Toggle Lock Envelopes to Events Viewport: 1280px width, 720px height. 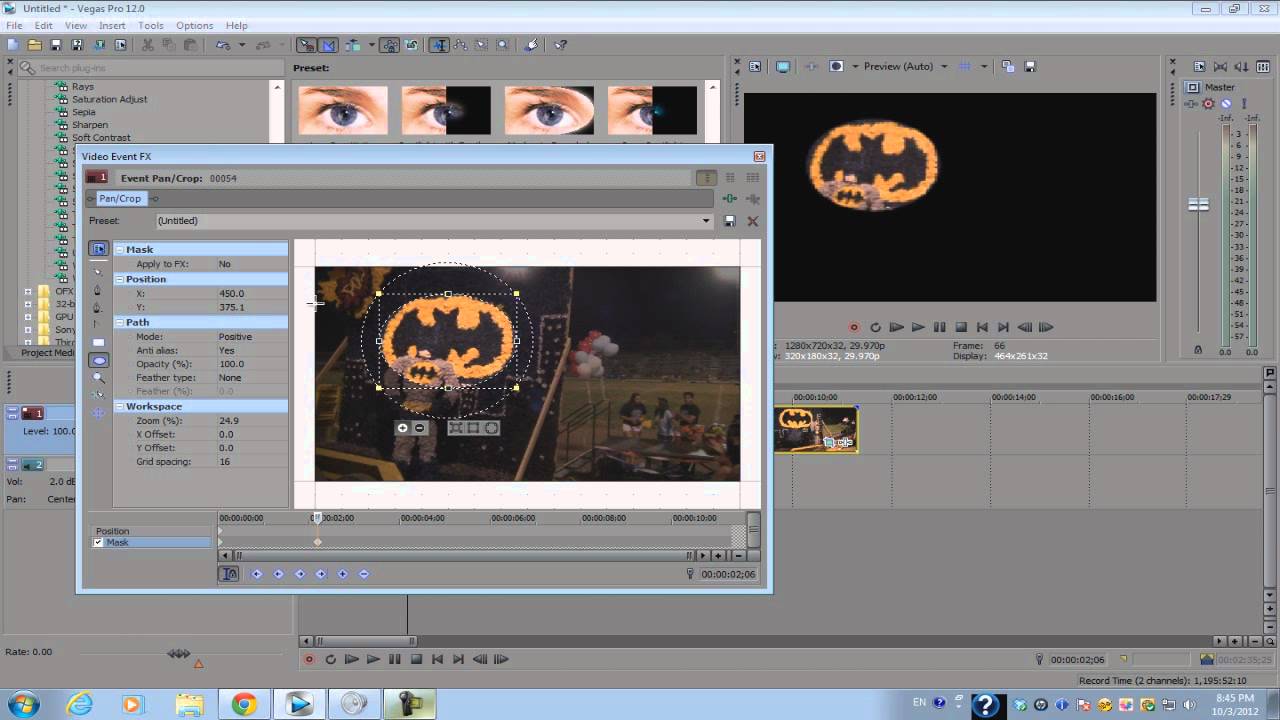point(389,45)
